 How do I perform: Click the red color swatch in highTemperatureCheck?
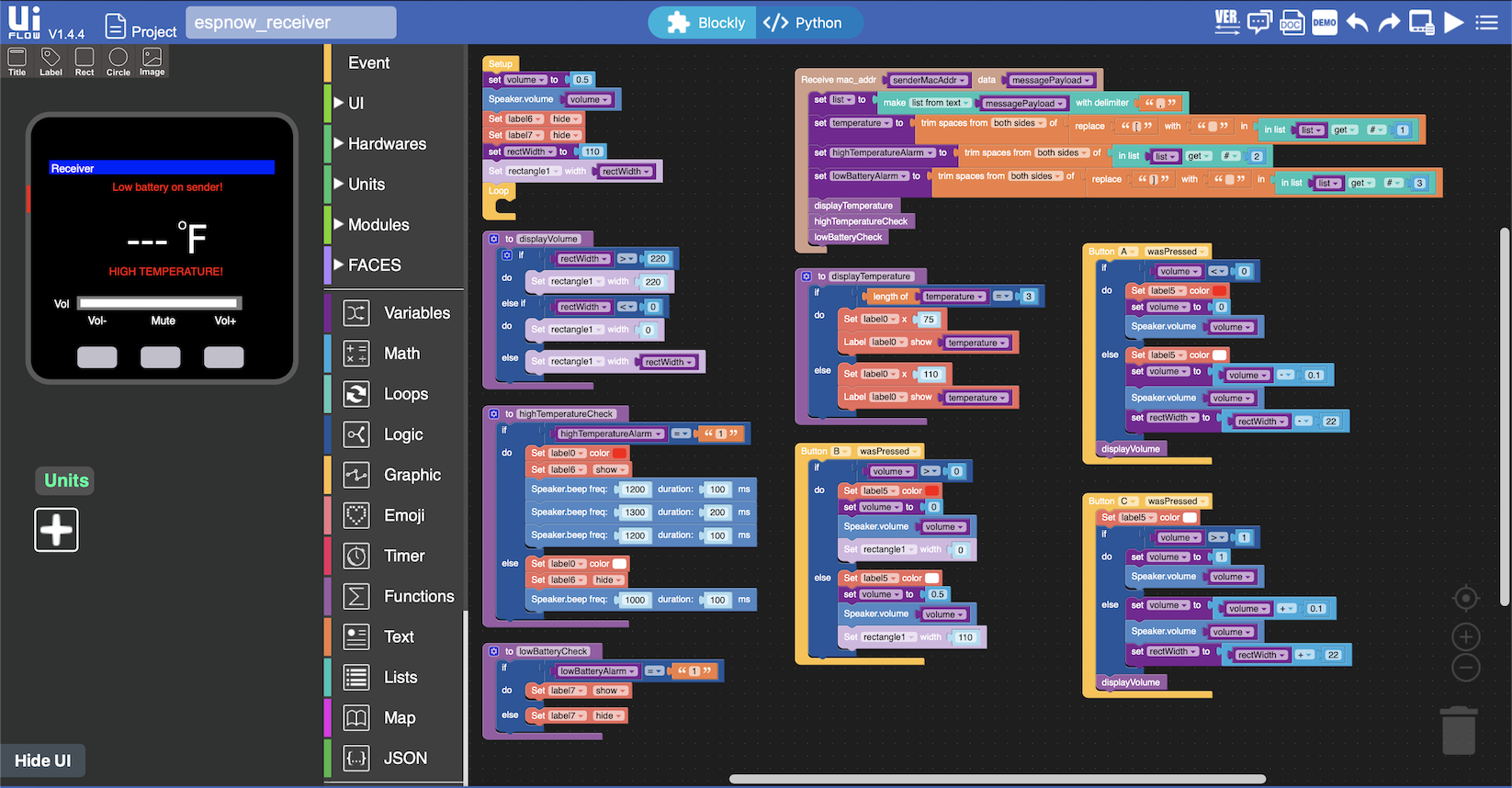tap(620, 453)
